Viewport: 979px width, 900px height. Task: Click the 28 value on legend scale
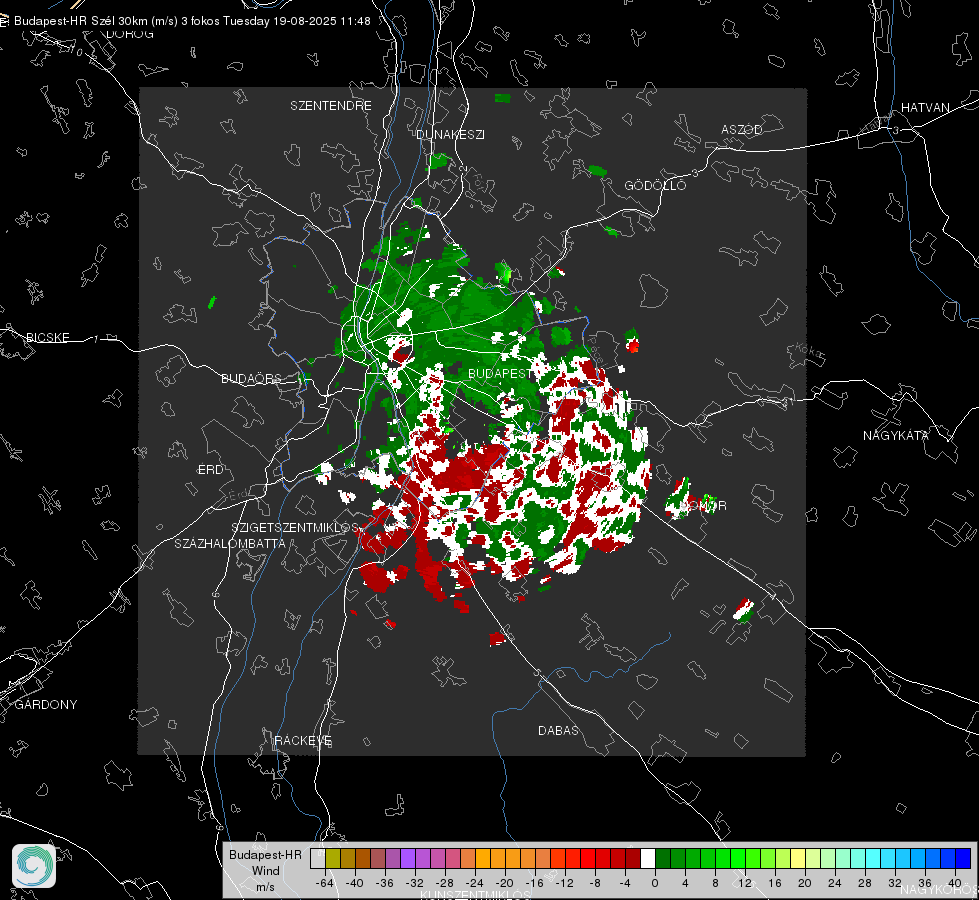(865, 883)
